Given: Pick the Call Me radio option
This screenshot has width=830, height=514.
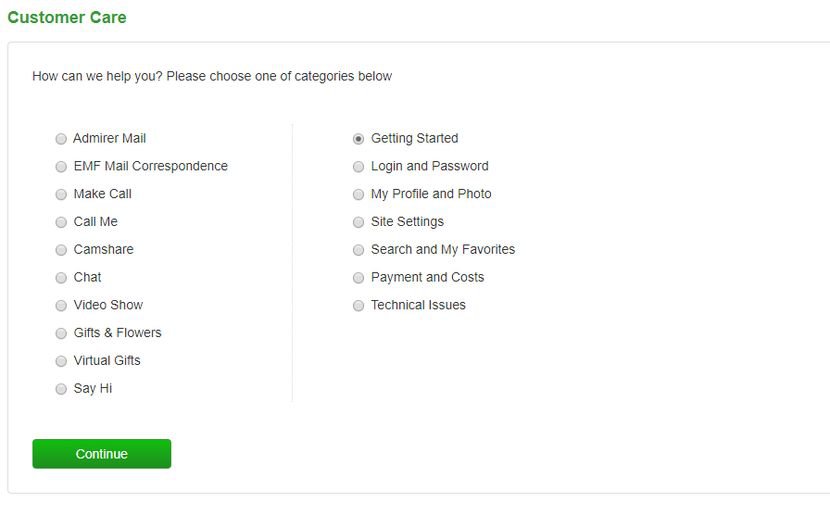Looking at the screenshot, I should [61, 222].
